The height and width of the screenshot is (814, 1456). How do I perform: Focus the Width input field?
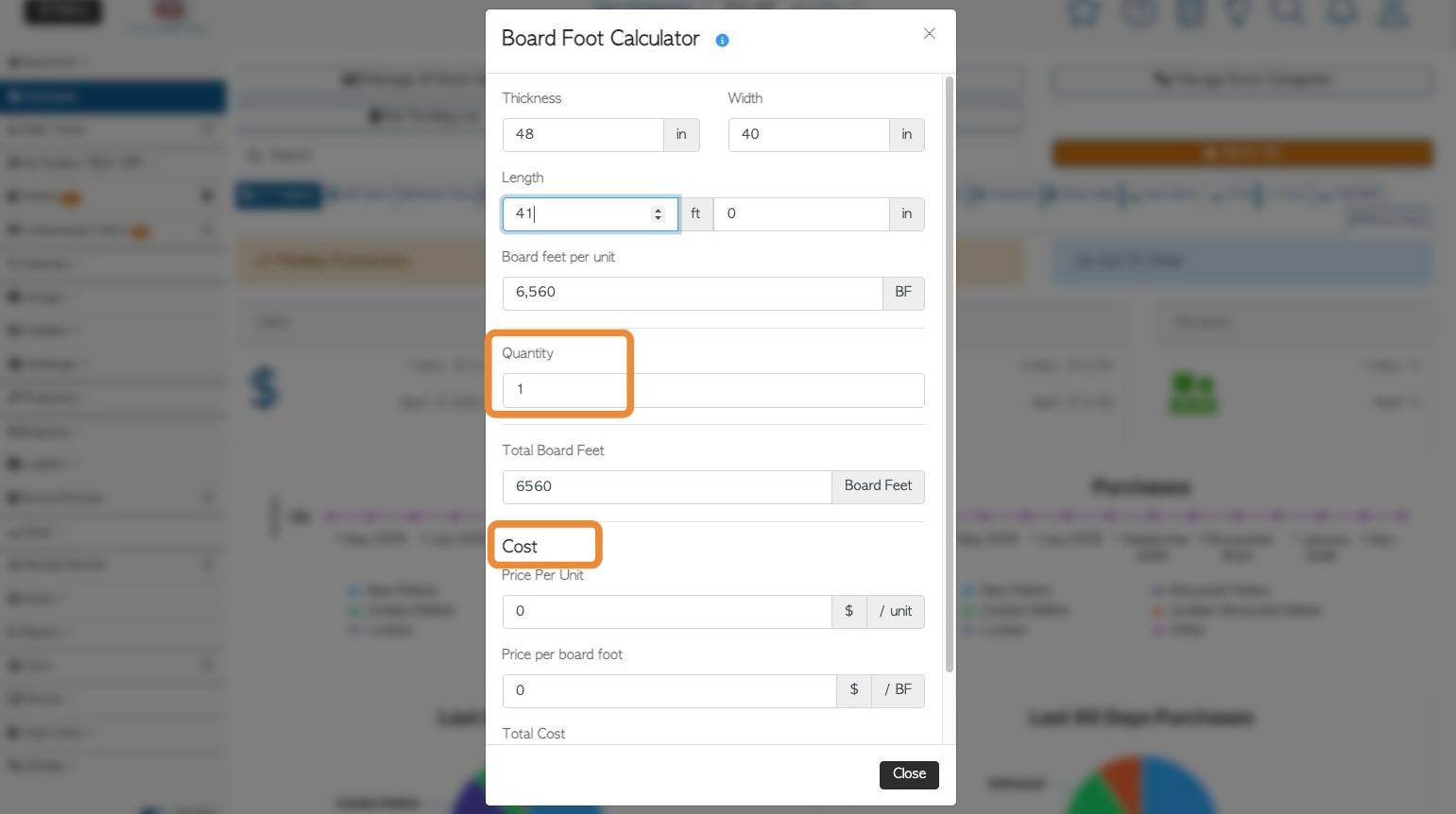coord(808,134)
